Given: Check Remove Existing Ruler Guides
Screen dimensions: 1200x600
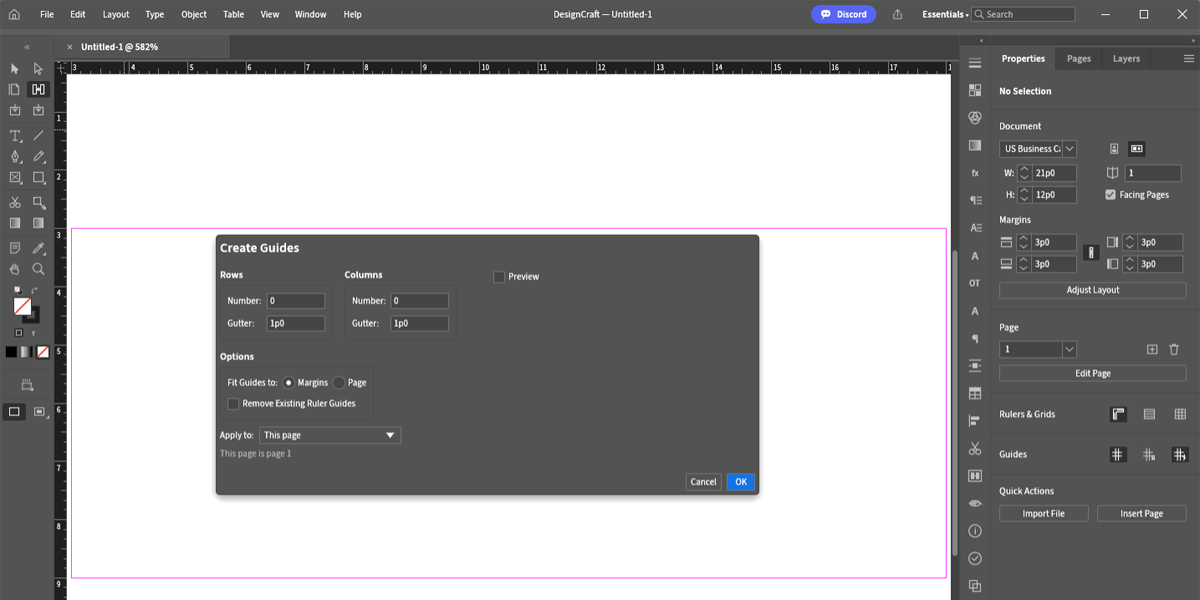Looking at the screenshot, I should click(233, 404).
